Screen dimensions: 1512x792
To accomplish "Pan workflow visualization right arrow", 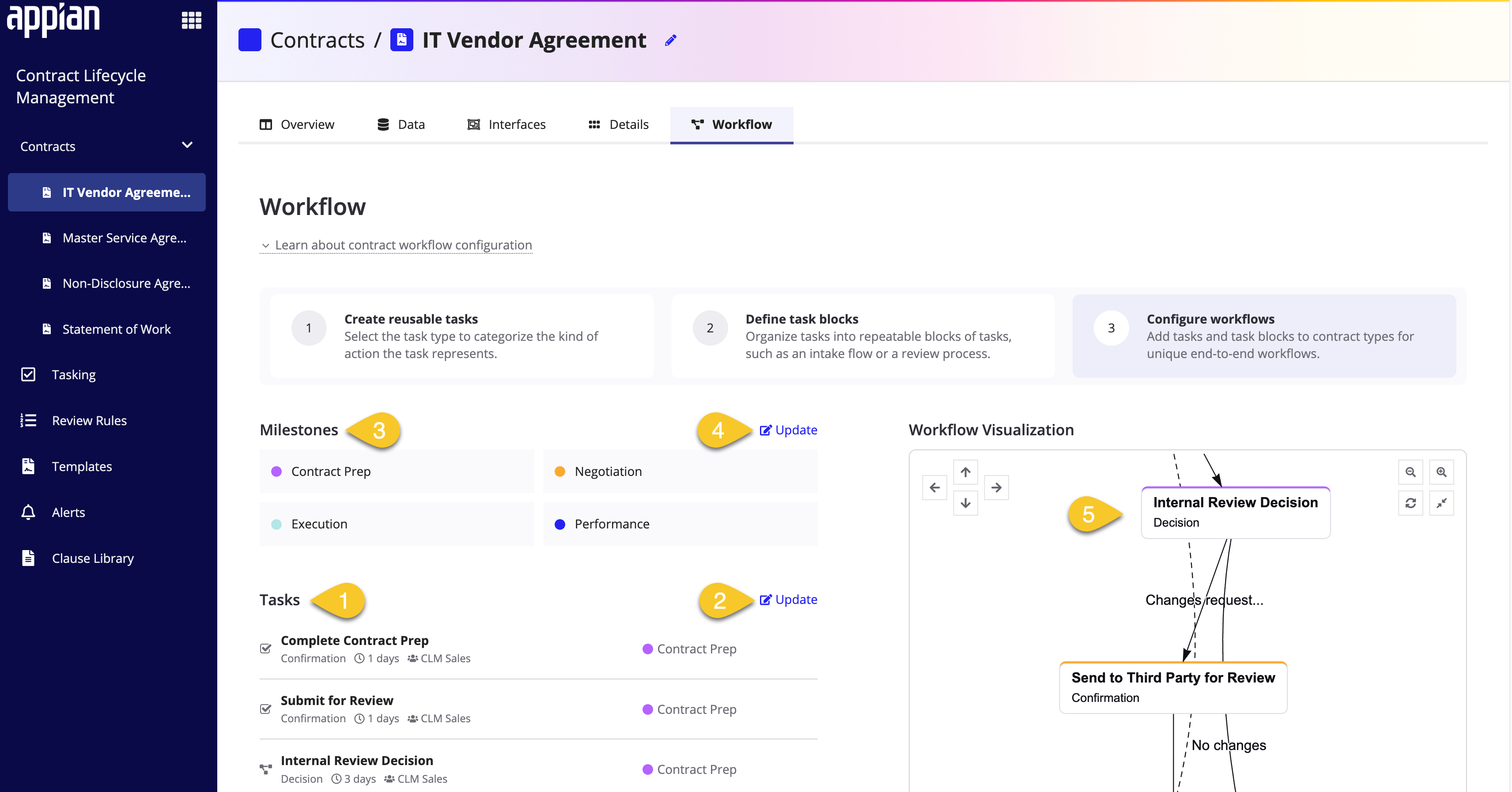I will pyautogui.click(x=996, y=487).
